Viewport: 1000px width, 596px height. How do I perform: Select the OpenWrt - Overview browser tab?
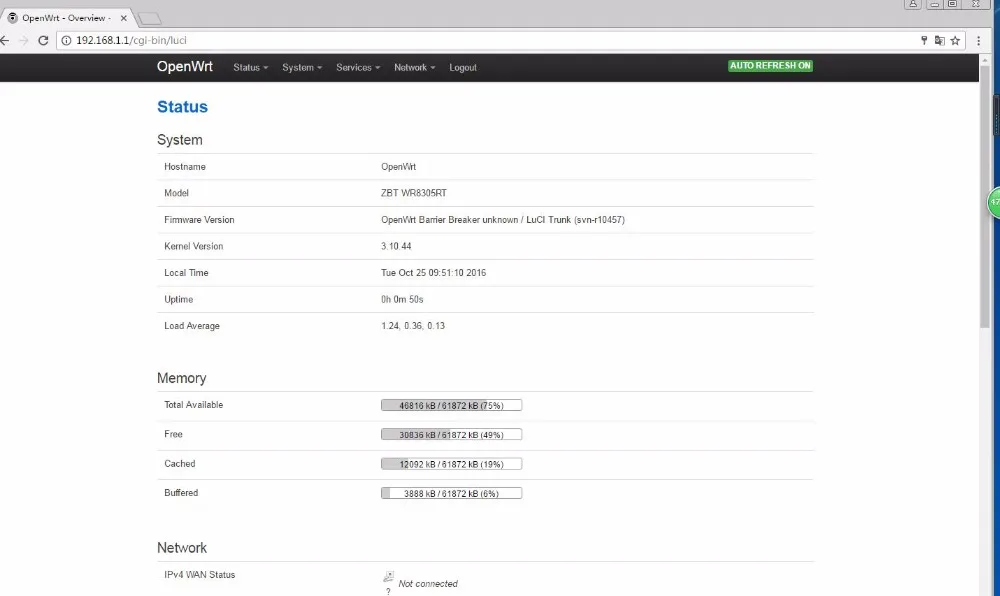click(66, 18)
